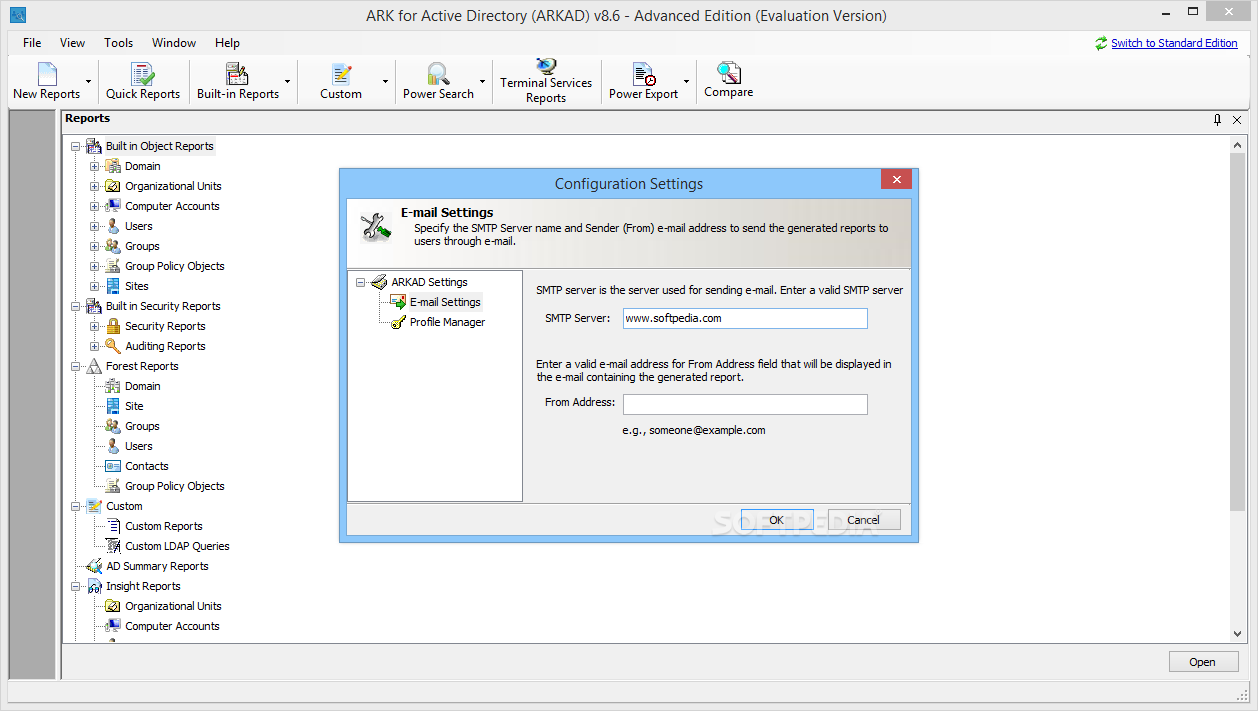The image size is (1258, 711).
Task: Open Quick Reports from the toolbar
Action: (143, 74)
